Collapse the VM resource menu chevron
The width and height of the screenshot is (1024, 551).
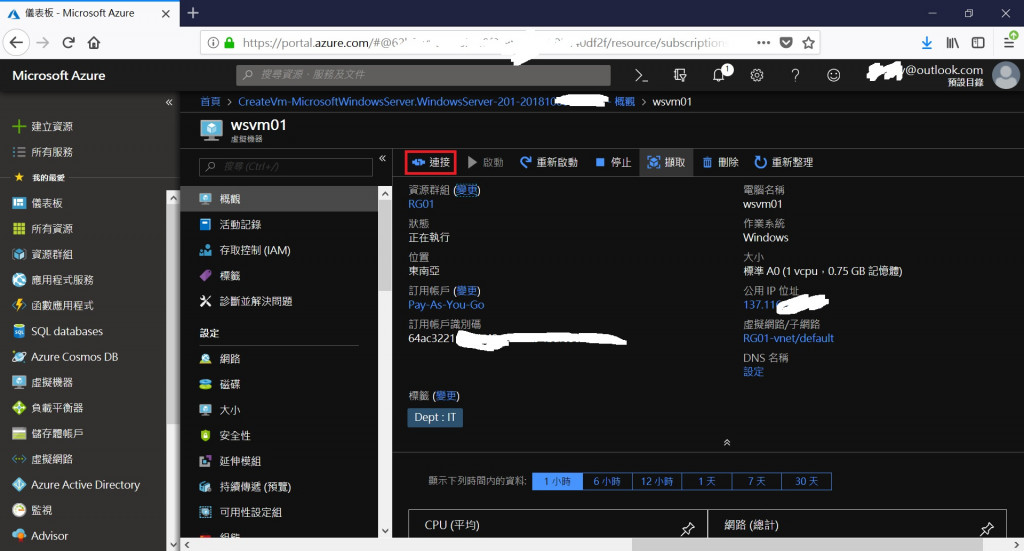click(x=383, y=158)
